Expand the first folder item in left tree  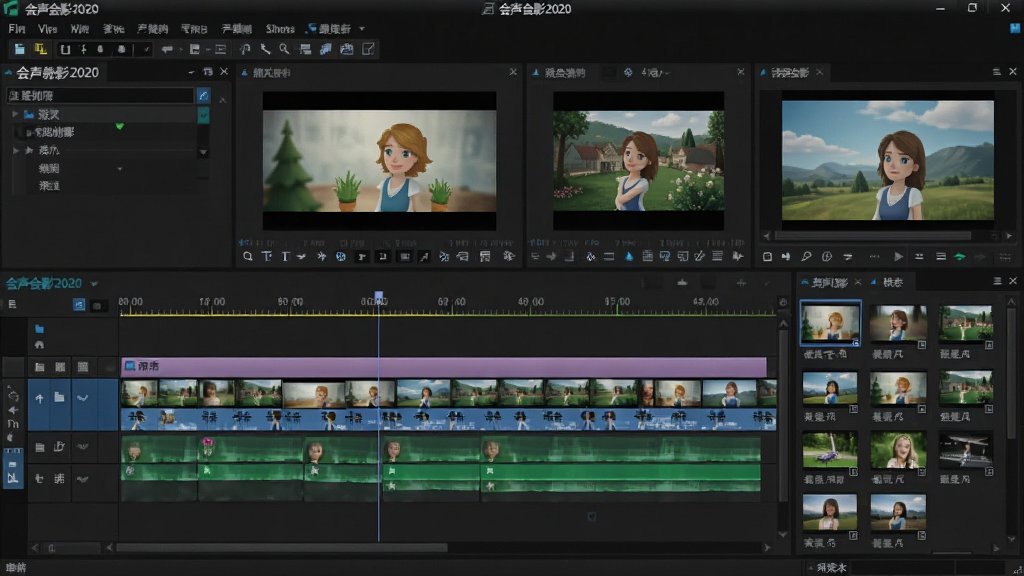[x=15, y=114]
